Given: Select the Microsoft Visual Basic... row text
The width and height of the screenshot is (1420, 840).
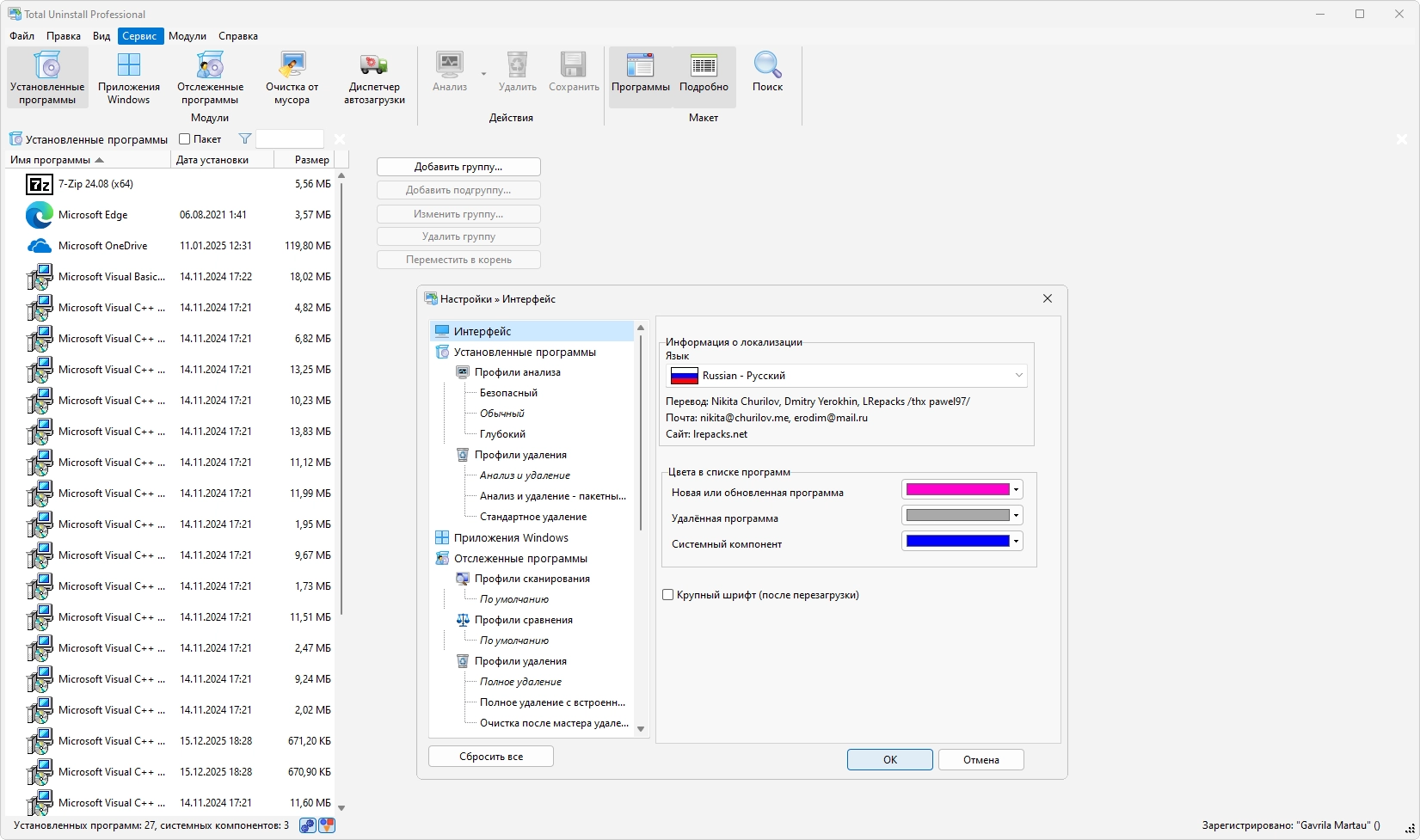Looking at the screenshot, I should tap(112, 277).
